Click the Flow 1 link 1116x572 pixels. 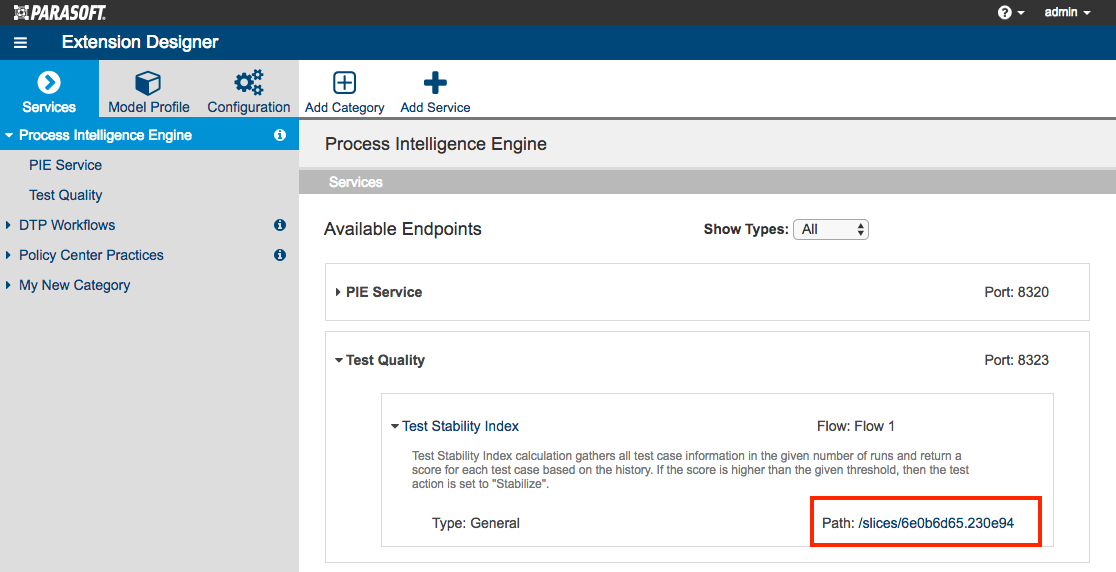874,426
